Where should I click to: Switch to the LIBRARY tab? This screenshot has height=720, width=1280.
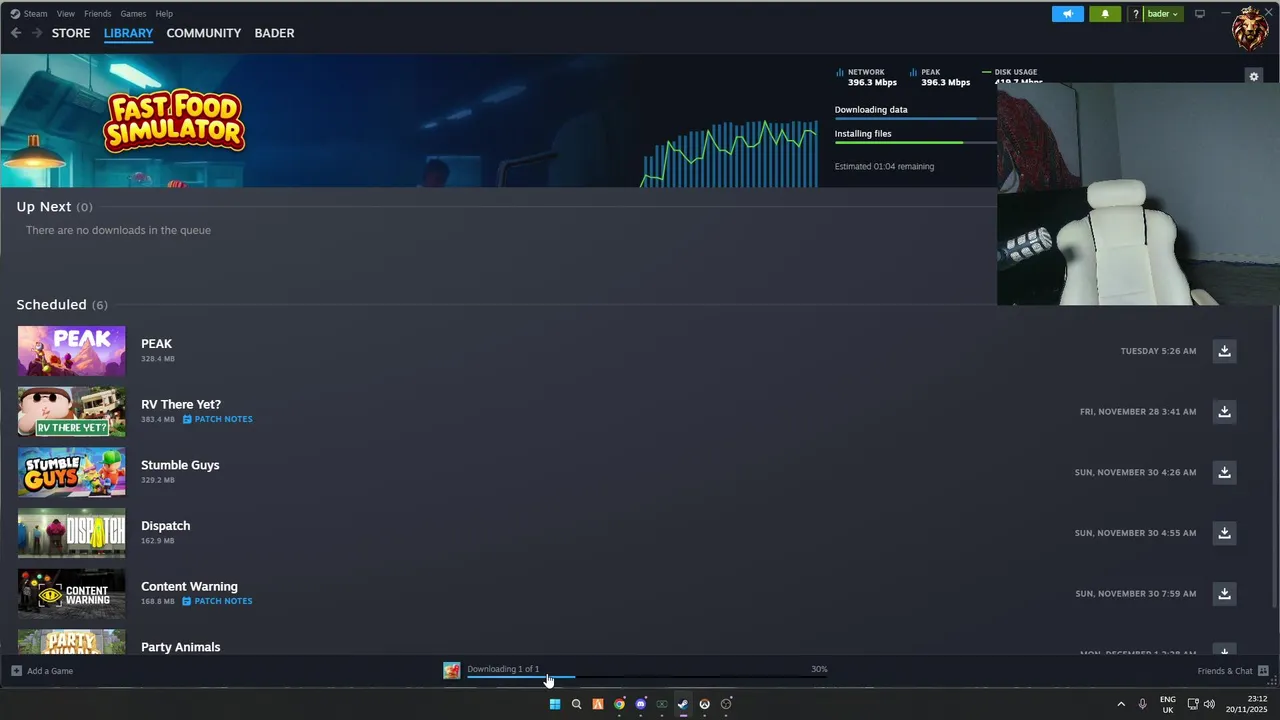pyautogui.click(x=128, y=33)
